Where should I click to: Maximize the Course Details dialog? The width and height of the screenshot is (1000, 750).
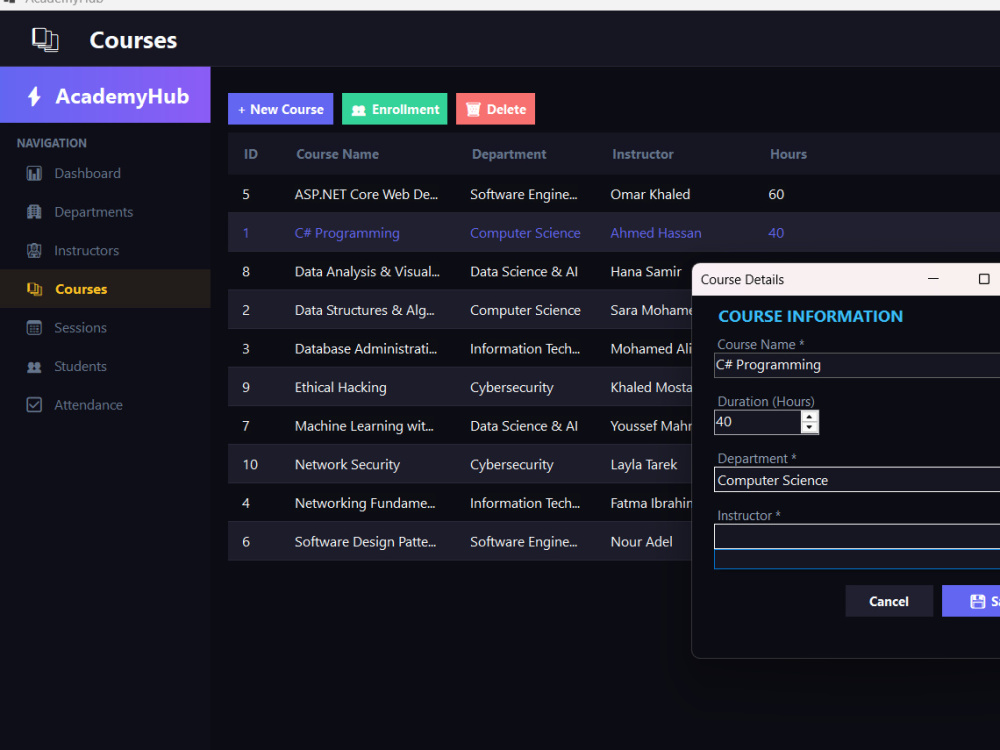[x=984, y=279]
